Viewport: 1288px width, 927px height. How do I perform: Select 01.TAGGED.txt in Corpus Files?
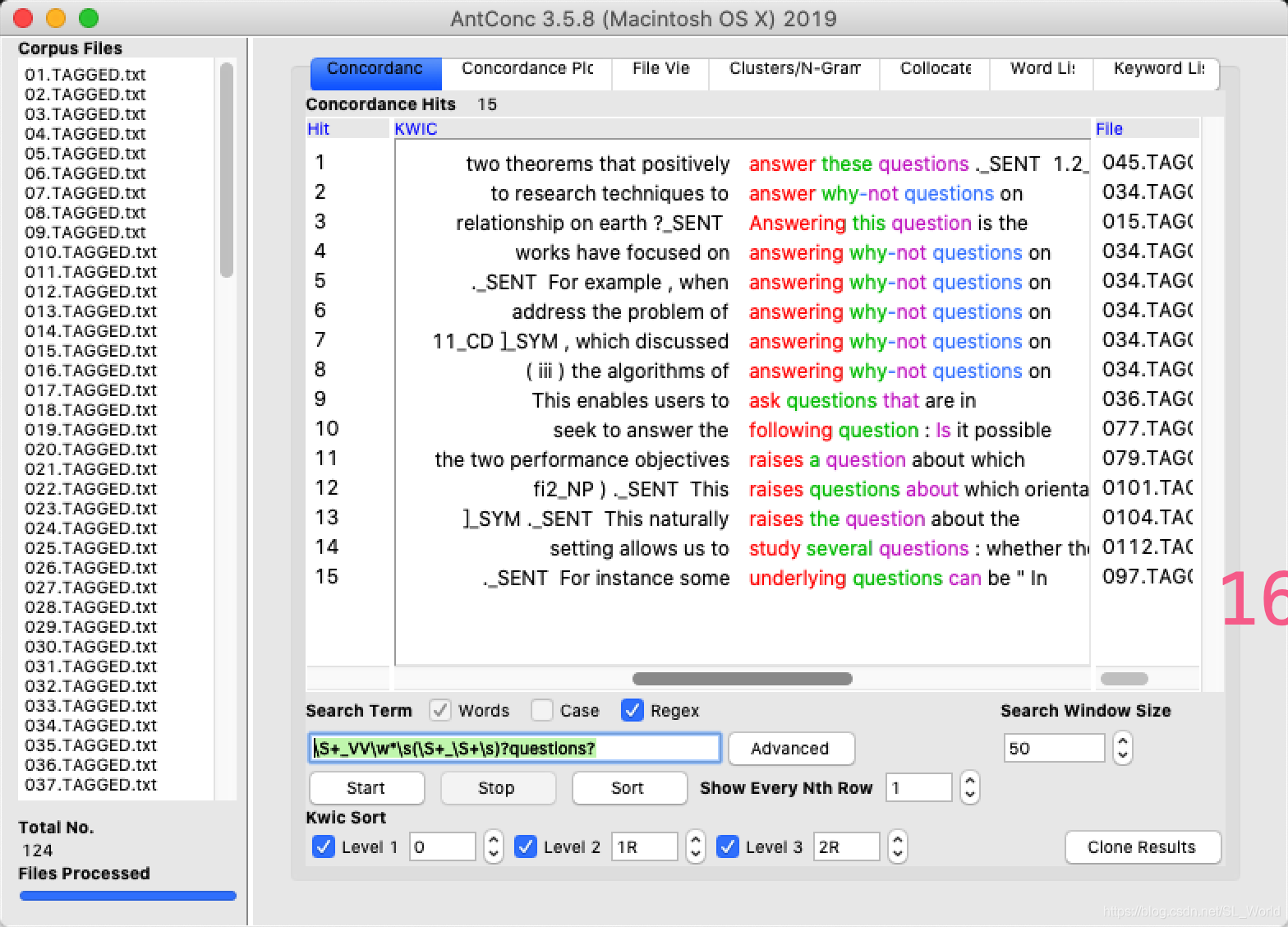85,75
